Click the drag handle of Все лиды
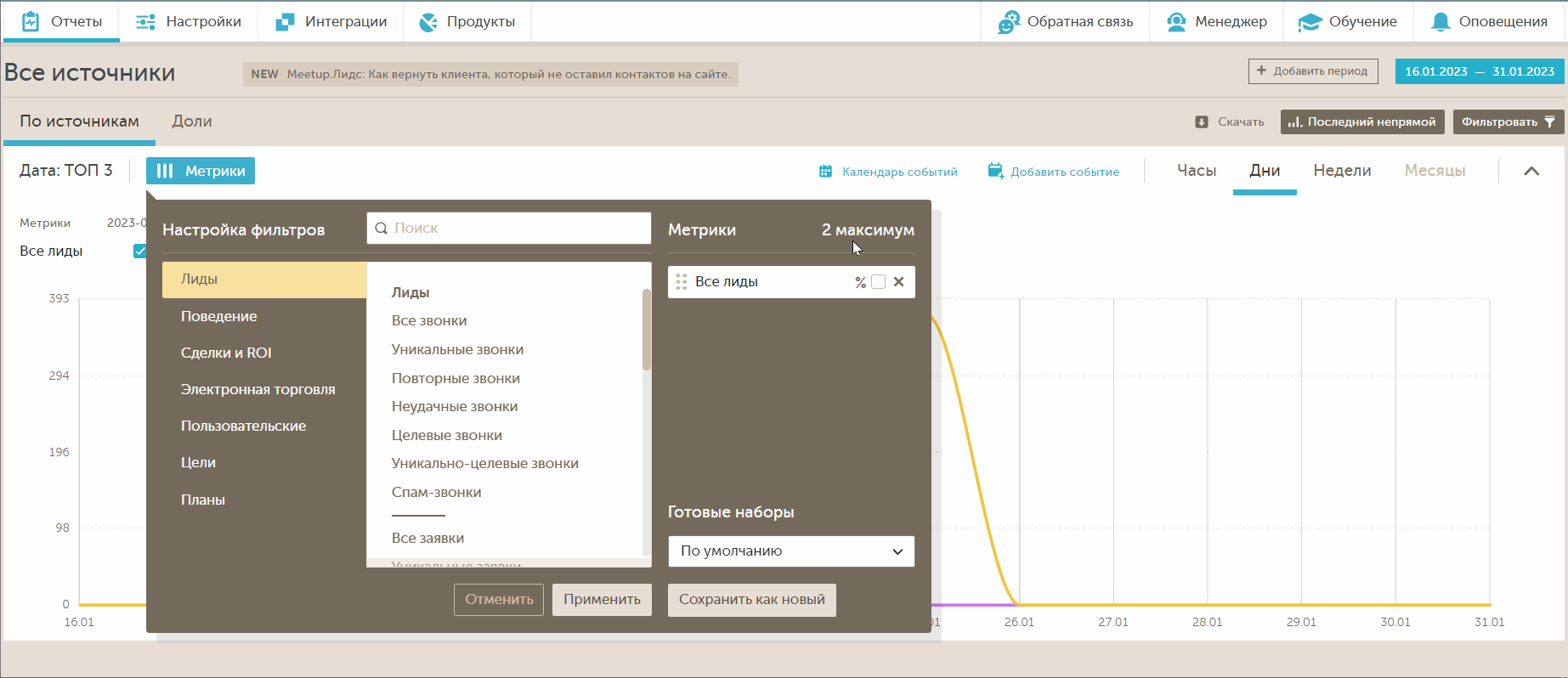This screenshot has height=678, width=1568. tap(681, 282)
